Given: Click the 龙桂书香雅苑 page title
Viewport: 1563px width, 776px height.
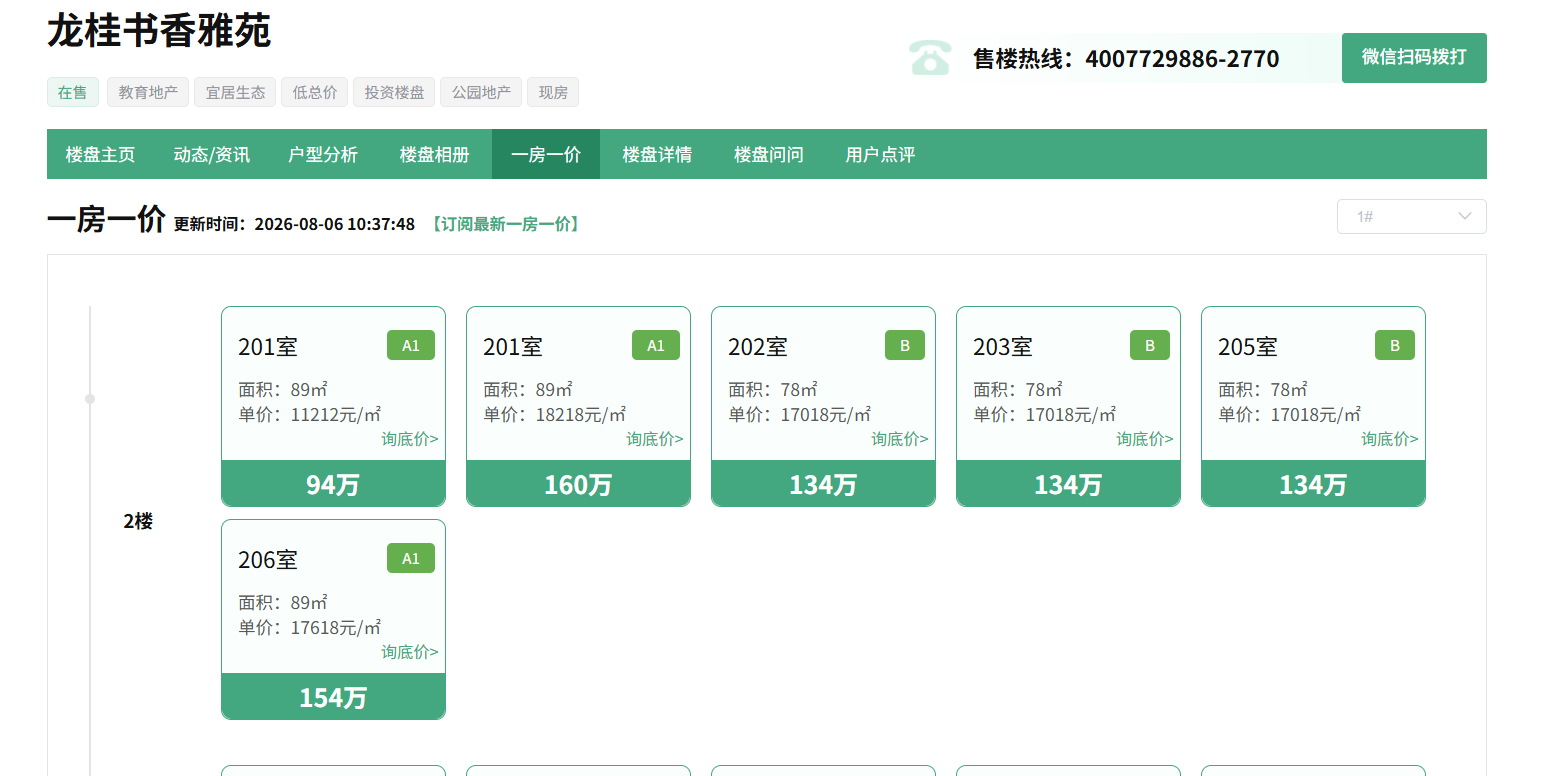Looking at the screenshot, I should [159, 30].
